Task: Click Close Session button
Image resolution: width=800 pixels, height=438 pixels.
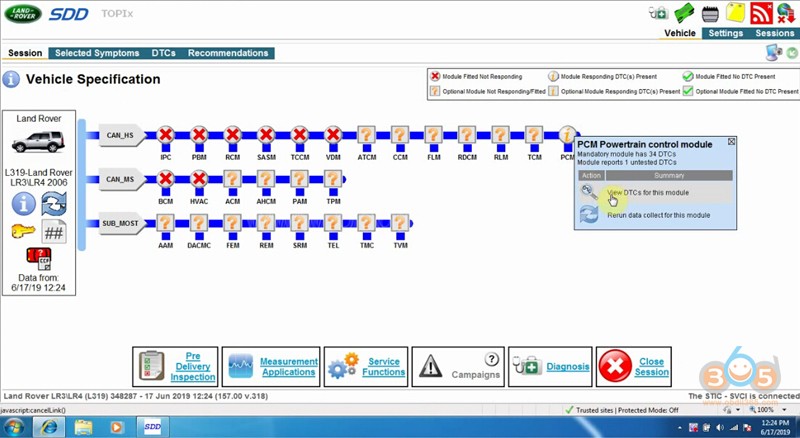Action: click(x=634, y=367)
